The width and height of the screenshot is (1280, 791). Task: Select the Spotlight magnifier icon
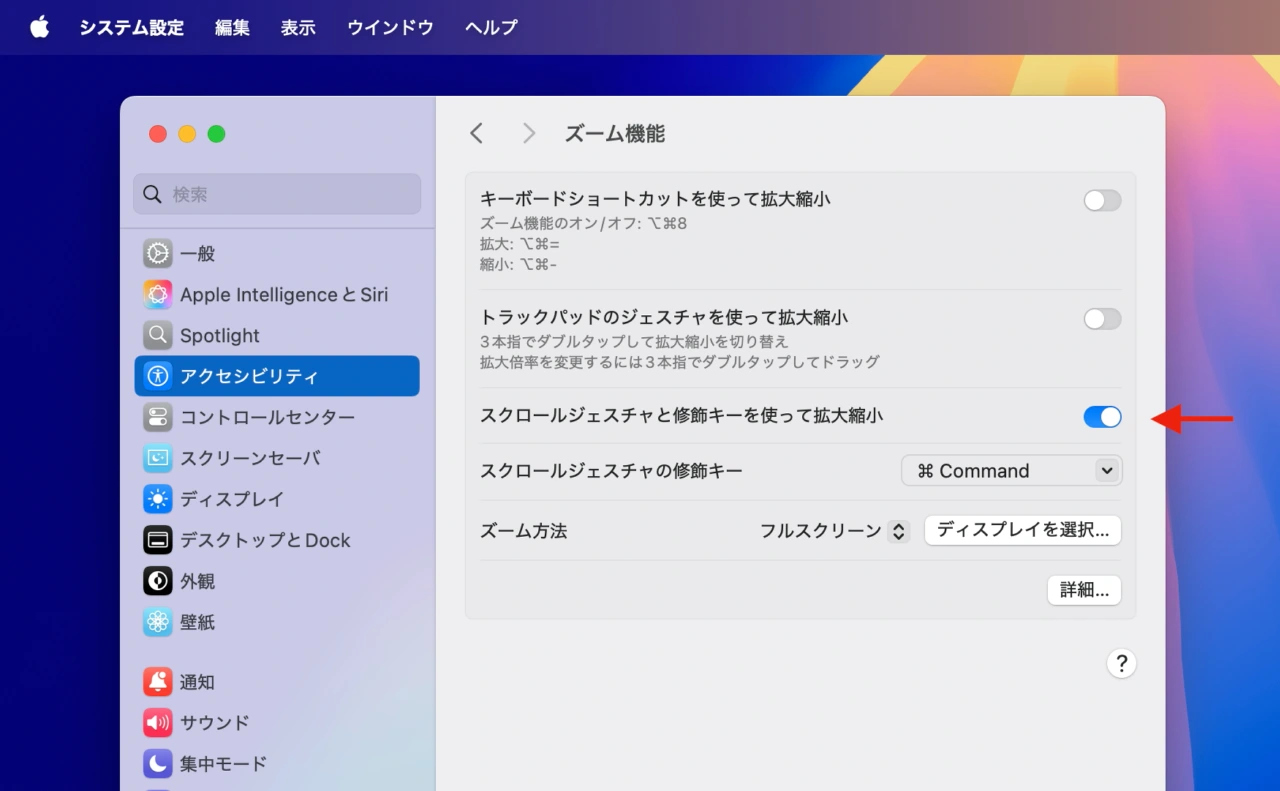click(157, 336)
